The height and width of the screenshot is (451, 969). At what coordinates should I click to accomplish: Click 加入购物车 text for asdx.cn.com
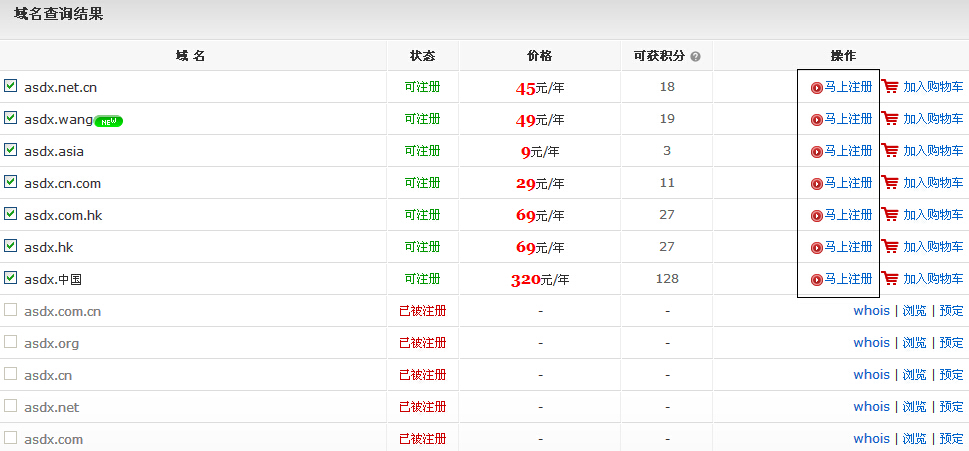[933, 183]
